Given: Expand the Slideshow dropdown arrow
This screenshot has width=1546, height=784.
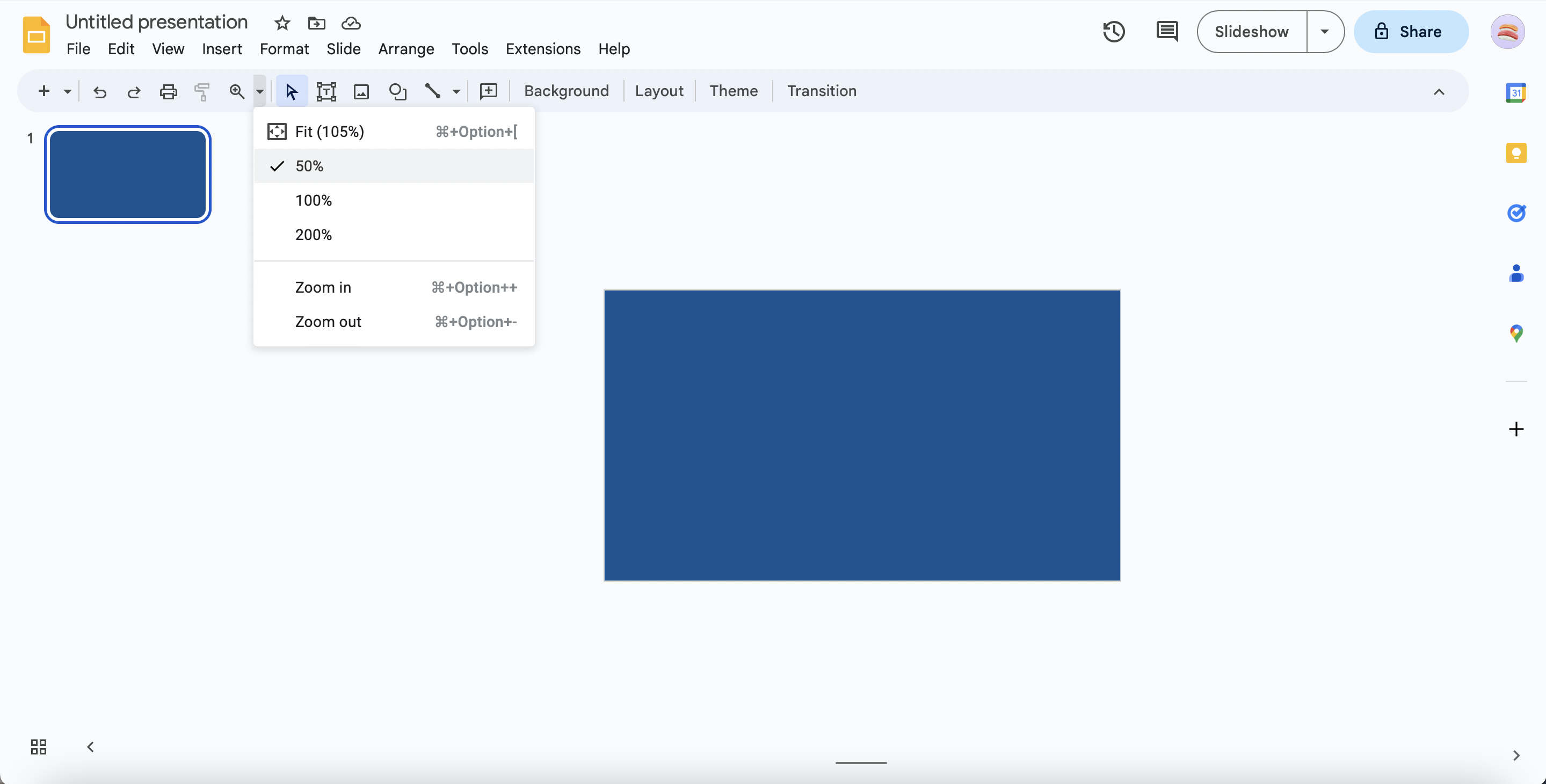Looking at the screenshot, I should coord(1324,31).
